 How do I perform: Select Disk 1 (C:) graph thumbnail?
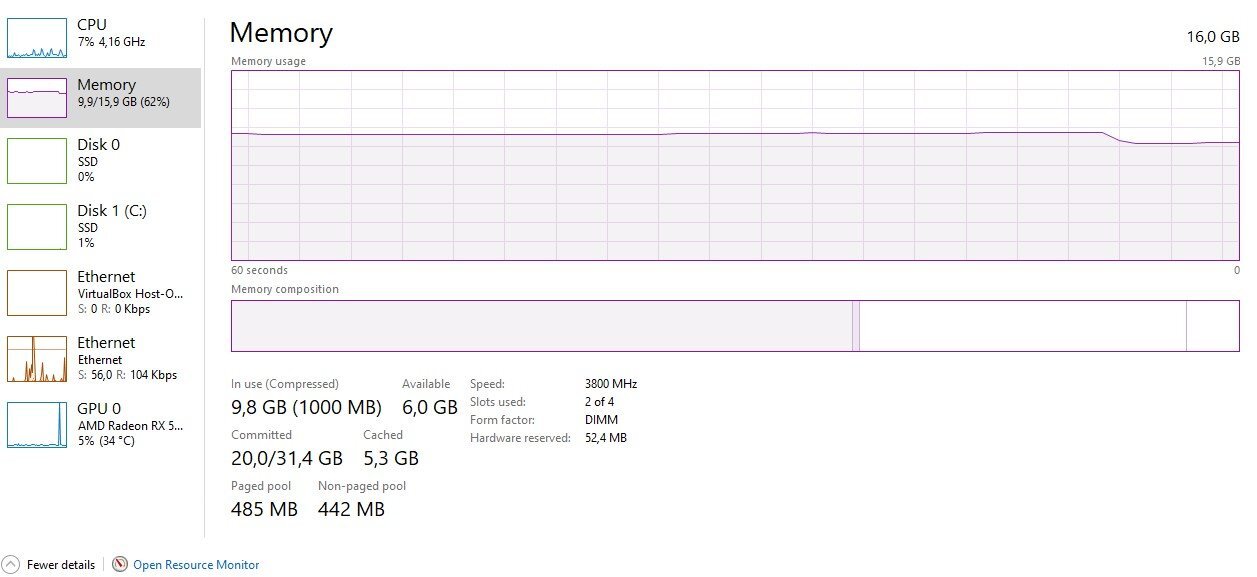point(37,227)
